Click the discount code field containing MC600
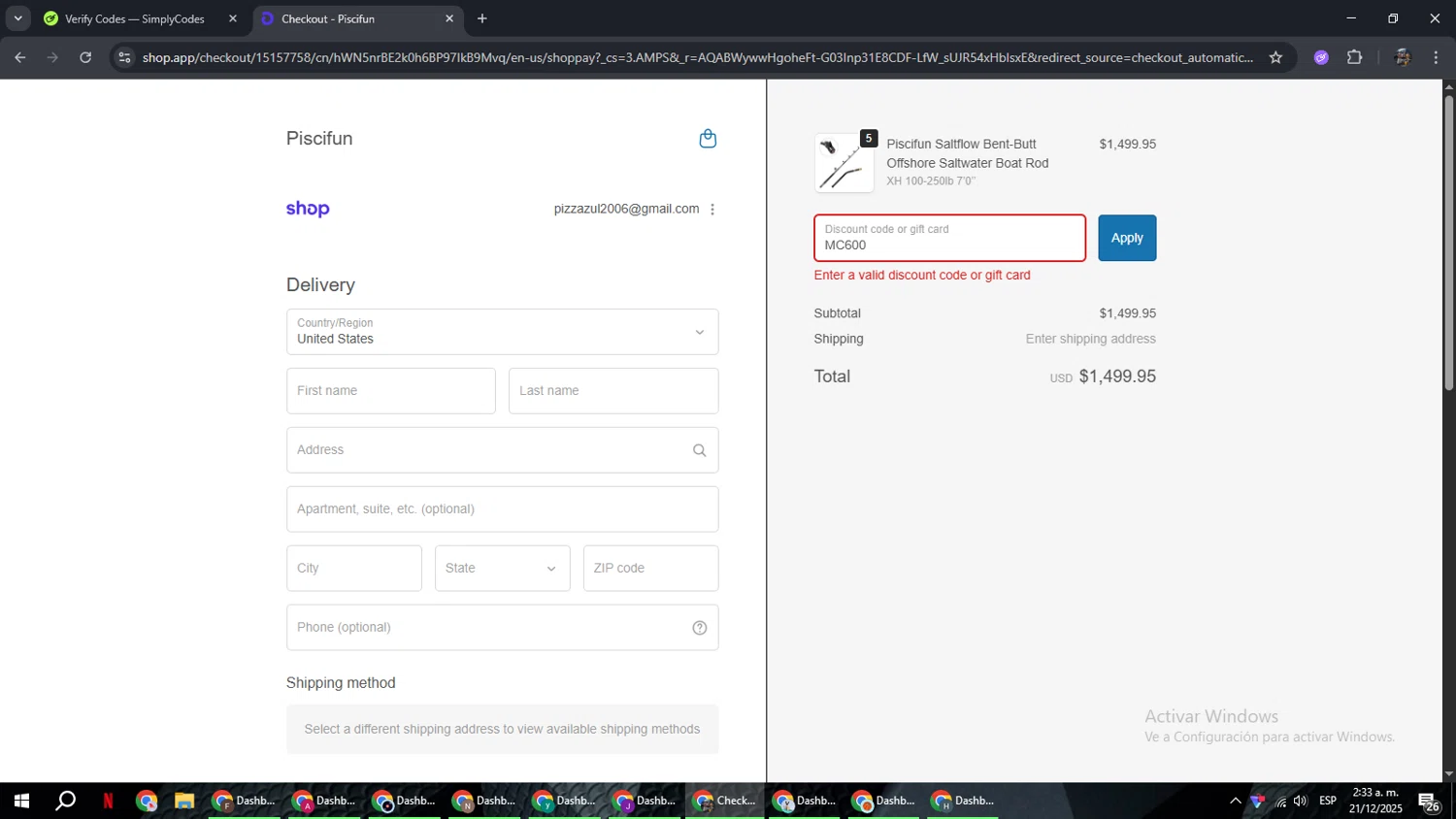1456x819 pixels. click(949, 238)
